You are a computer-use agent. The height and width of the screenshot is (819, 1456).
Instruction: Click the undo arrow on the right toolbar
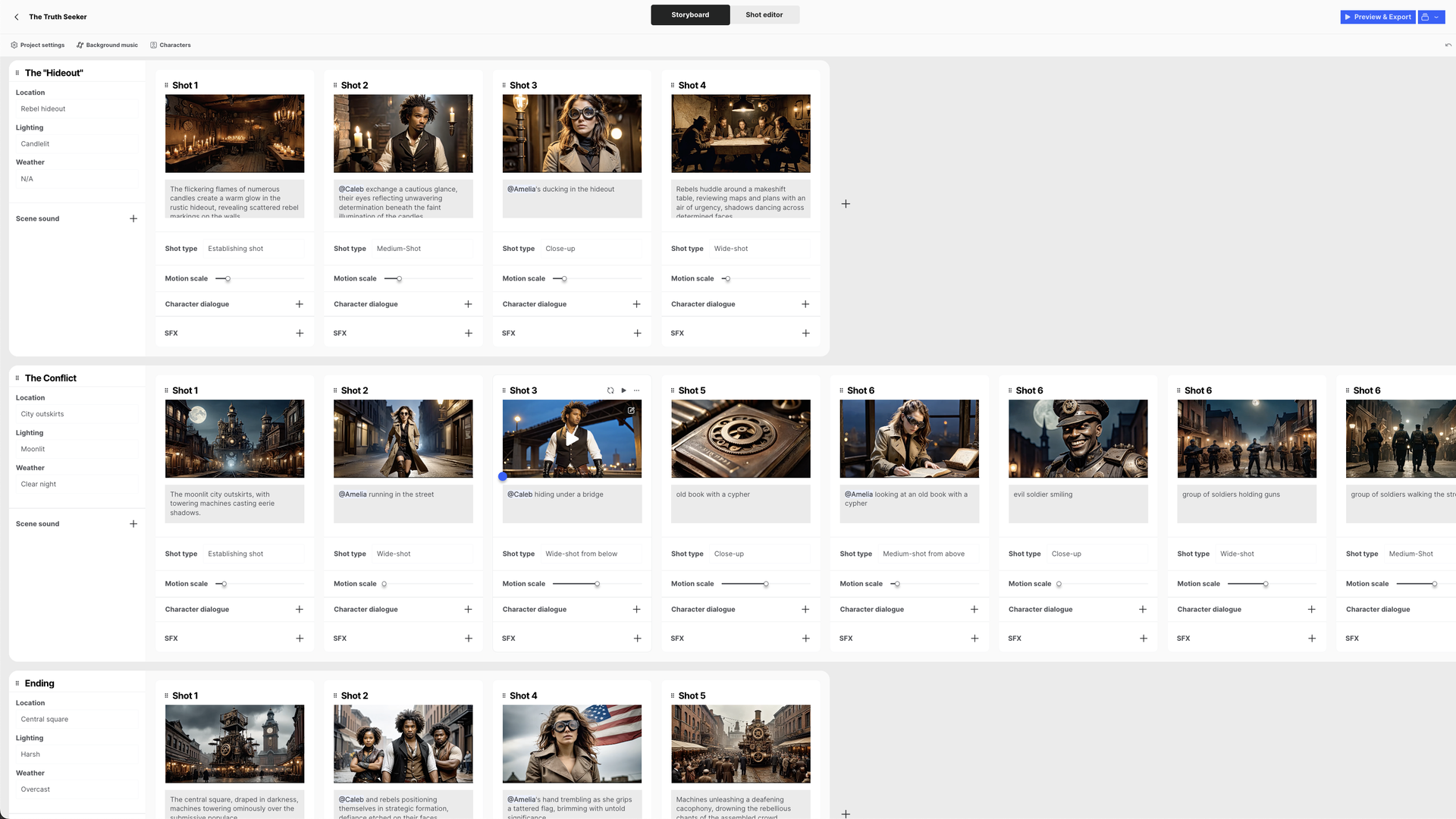(1448, 45)
